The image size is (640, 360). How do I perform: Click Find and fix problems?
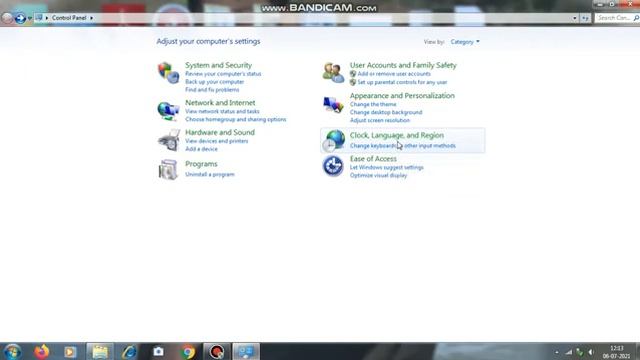tap(212, 90)
